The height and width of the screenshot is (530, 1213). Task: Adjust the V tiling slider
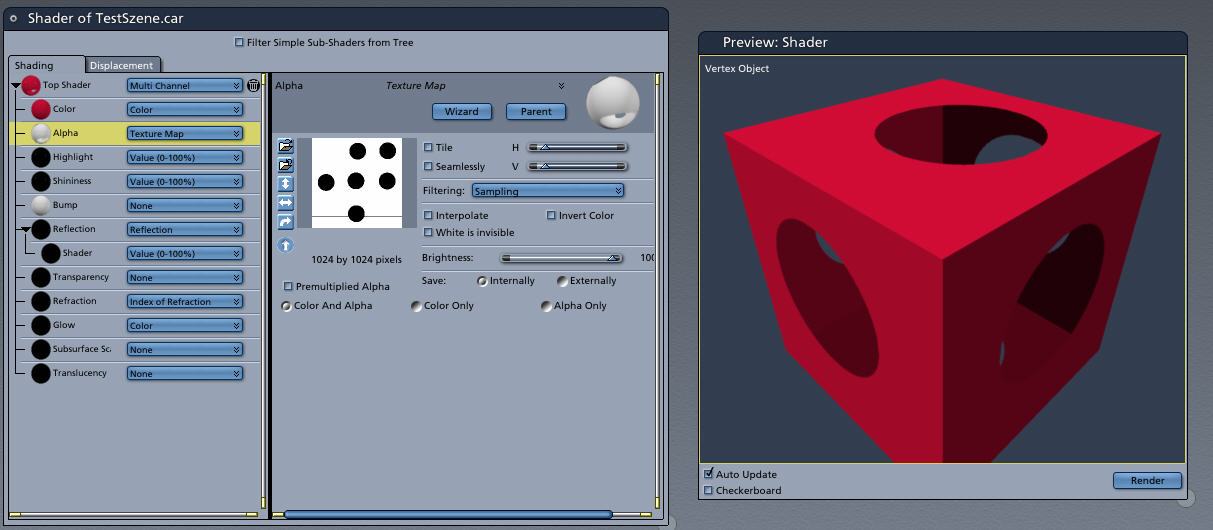click(x=577, y=166)
